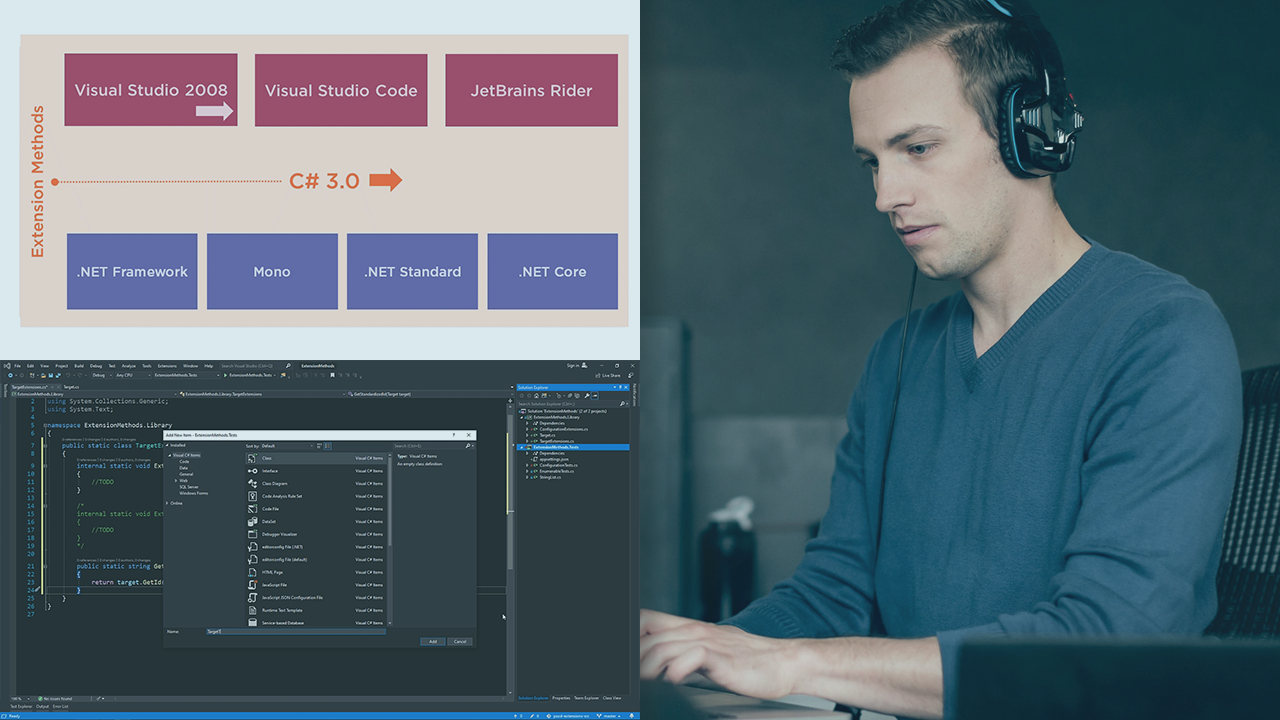Select the Runtime Text Template icon

[x=252, y=610]
